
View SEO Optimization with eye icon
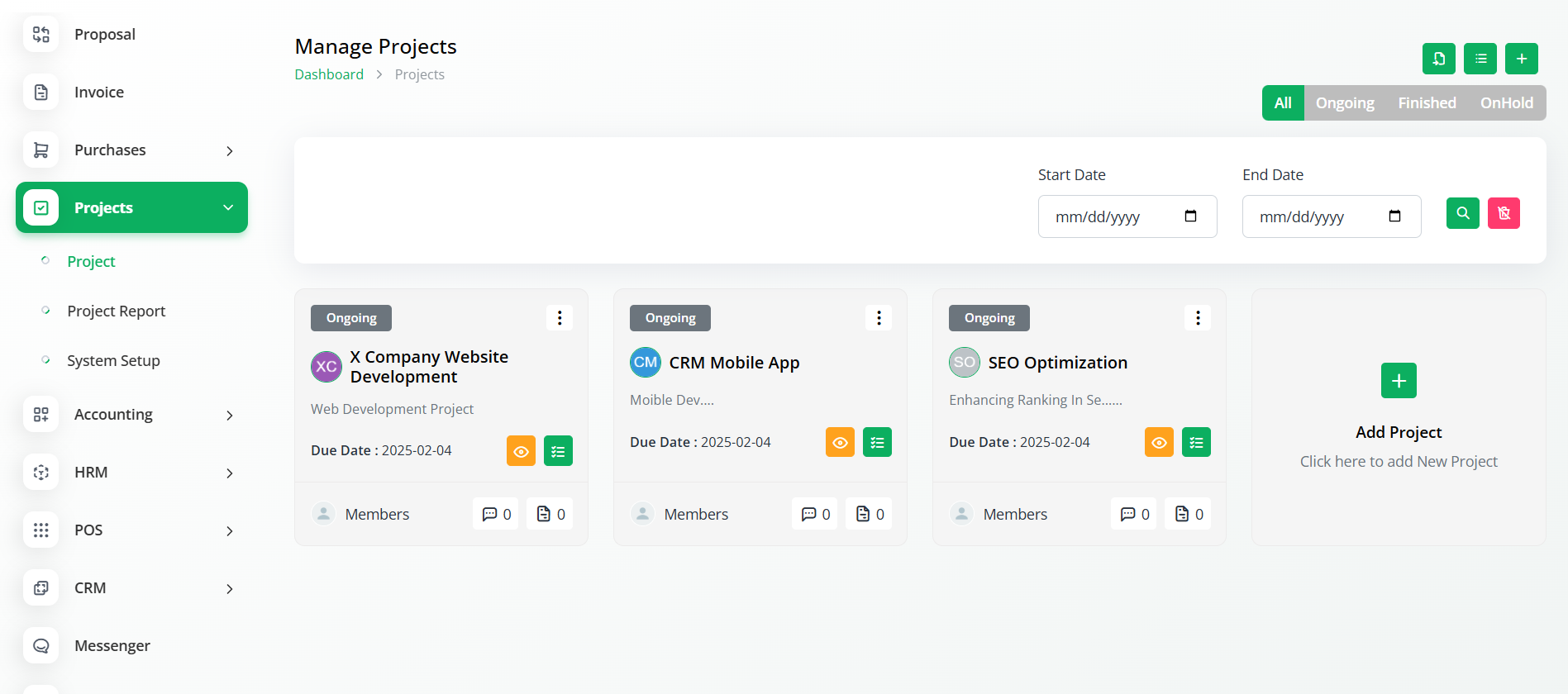[x=1159, y=442]
